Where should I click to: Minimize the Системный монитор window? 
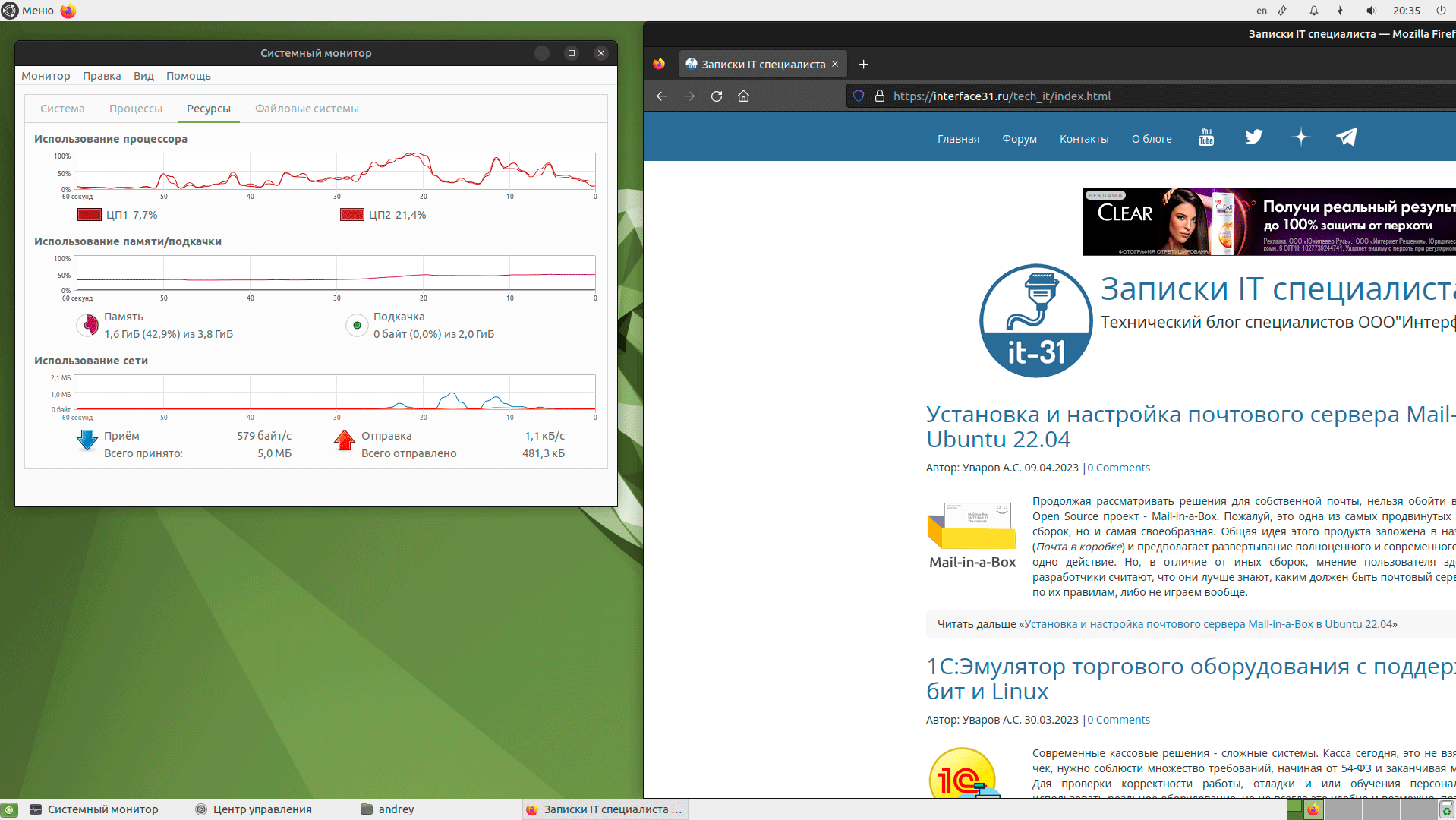[x=542, y=53]
